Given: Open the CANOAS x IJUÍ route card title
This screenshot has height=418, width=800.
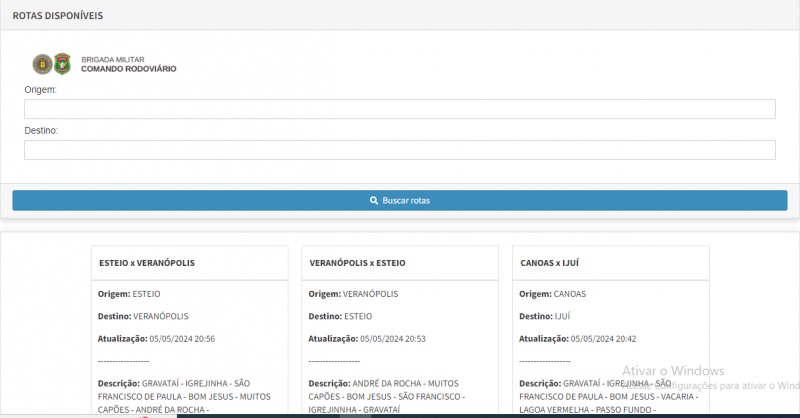Looking at the screenshot, I should (550, 263).
